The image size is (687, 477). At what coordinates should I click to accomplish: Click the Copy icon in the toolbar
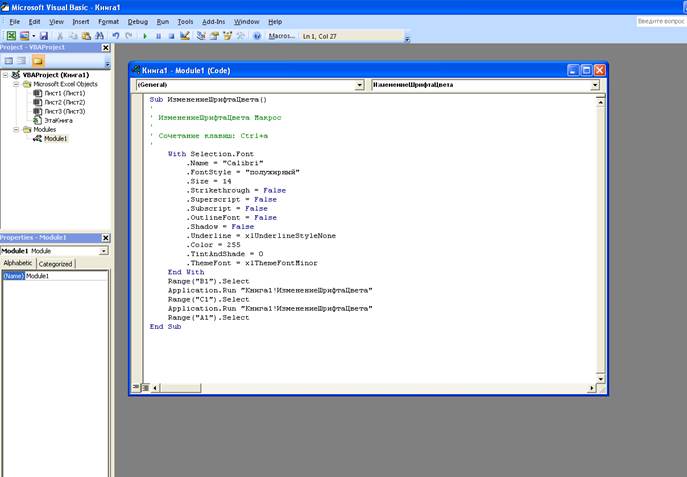pos(73,36)
